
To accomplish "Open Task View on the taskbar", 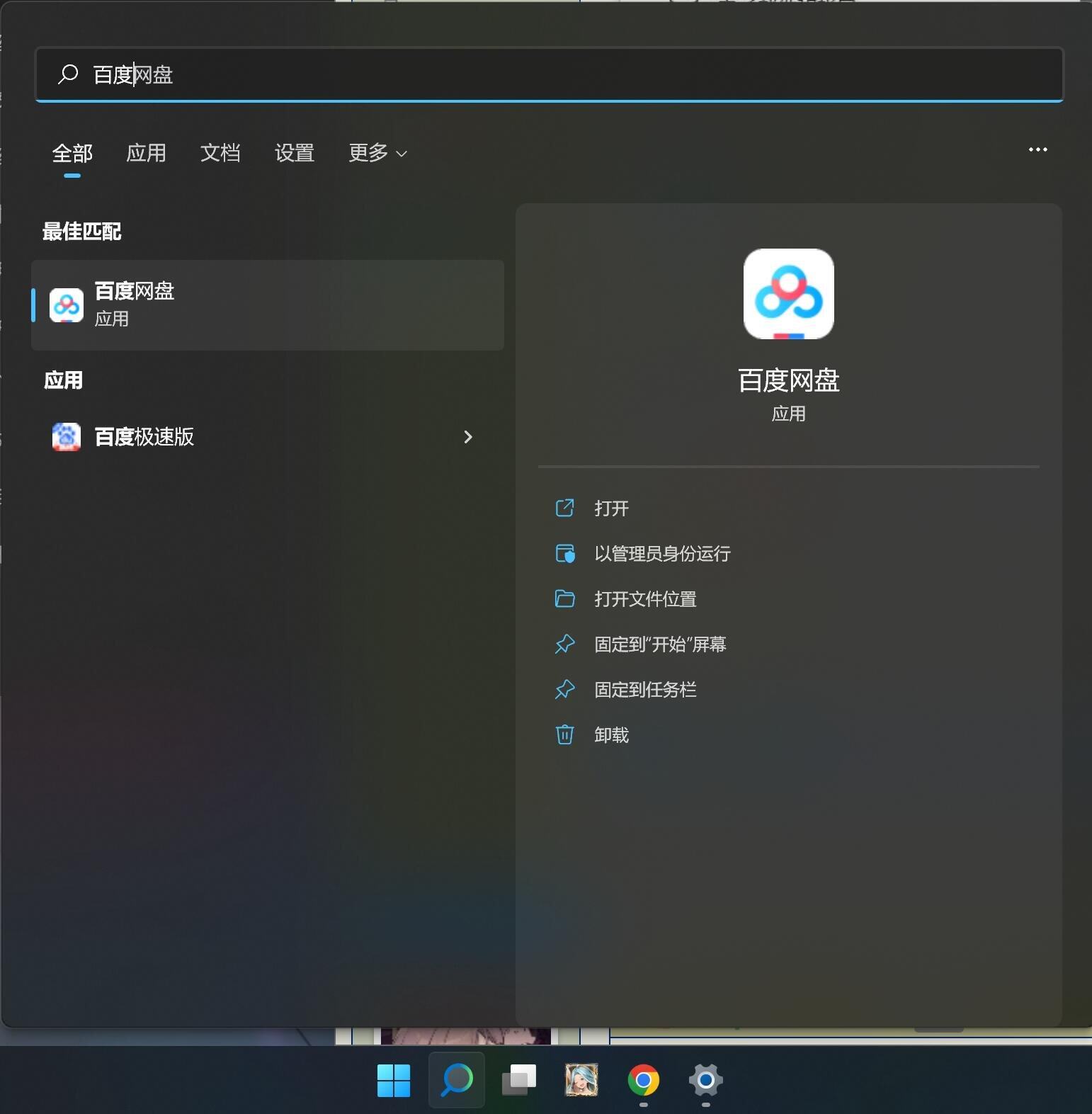I will coord(519,1080).
